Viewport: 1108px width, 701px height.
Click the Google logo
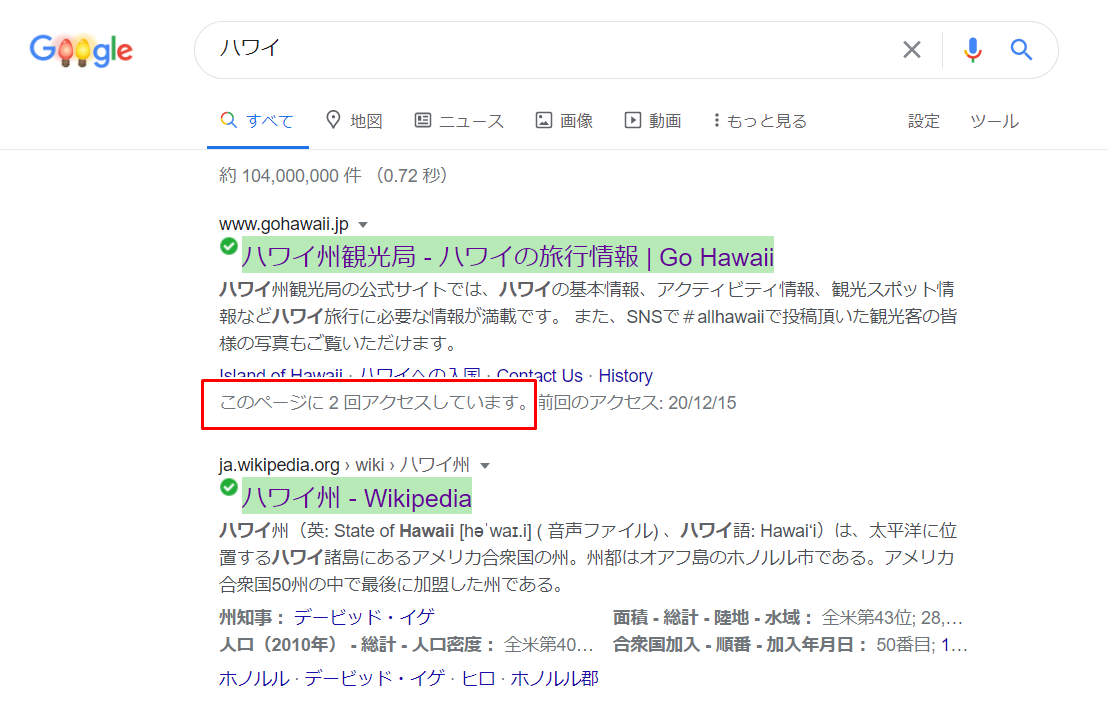tap(81, 50)
